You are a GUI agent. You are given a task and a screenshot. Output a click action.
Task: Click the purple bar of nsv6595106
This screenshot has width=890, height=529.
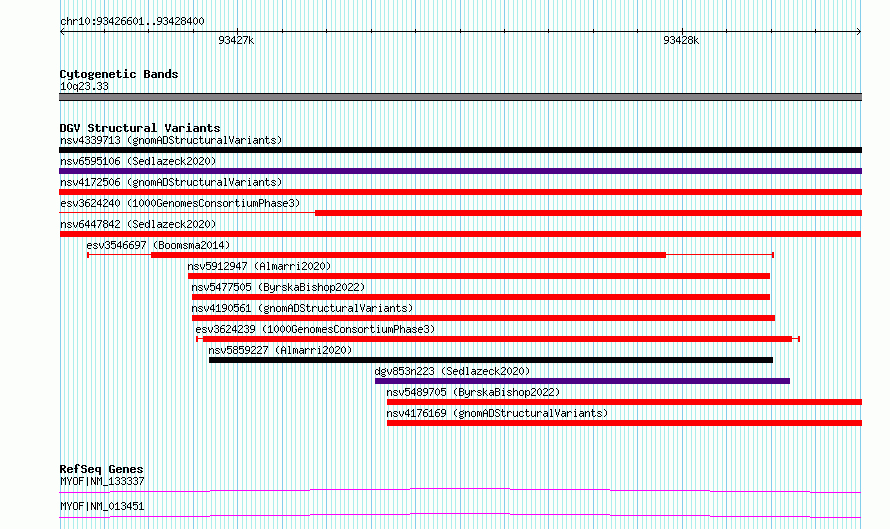tap(460, 171)
